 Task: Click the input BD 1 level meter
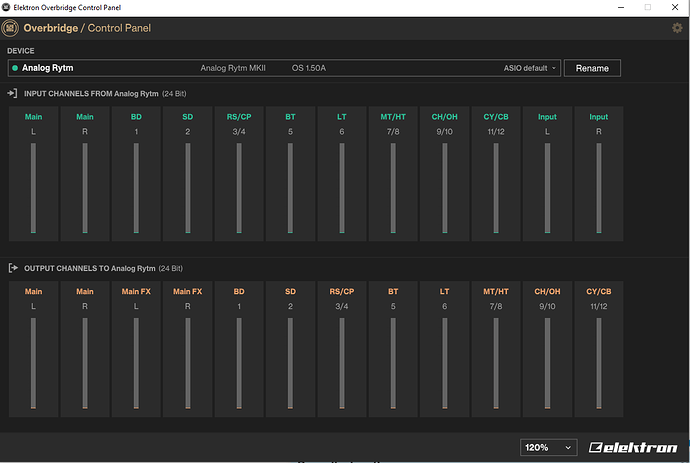click(136, 188)
